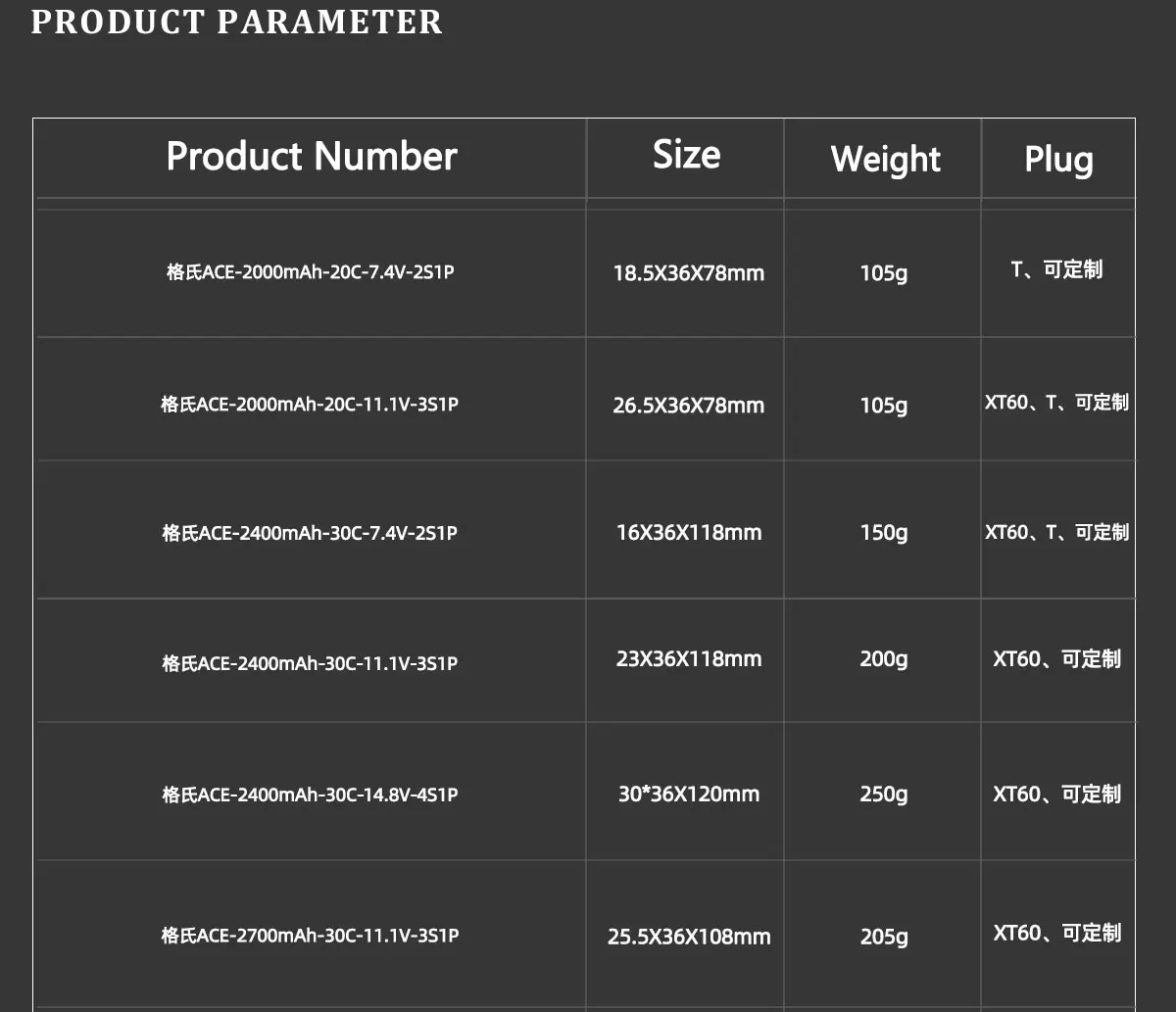Click product ACE-2000mAh-20C-7.4V-2S1P

click(x=310, y=272)
